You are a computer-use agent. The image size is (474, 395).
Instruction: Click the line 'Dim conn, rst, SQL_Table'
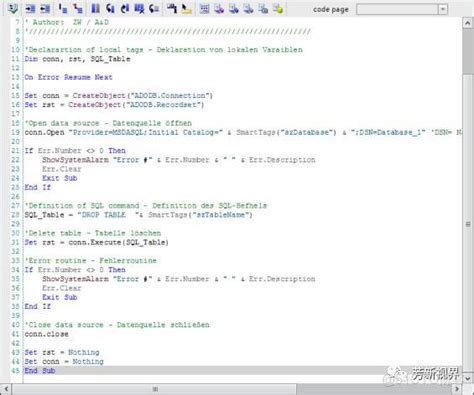point(77,59)
